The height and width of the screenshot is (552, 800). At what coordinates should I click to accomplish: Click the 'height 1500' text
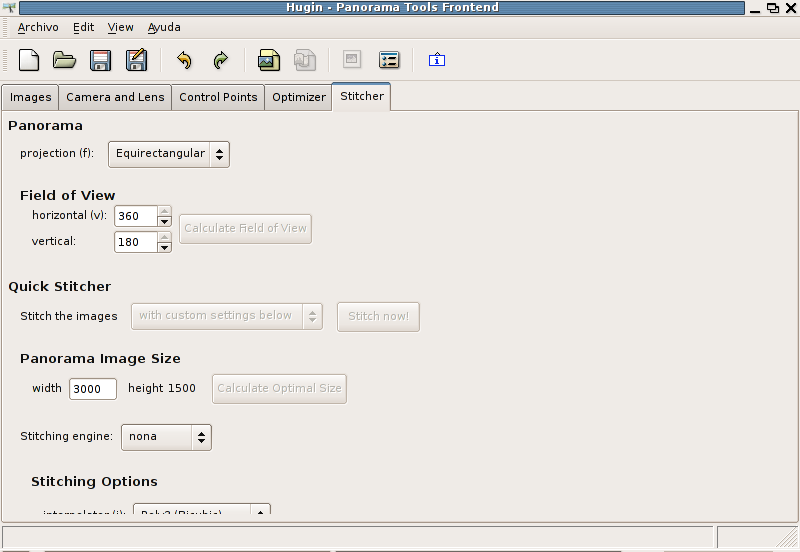[162, 388]
